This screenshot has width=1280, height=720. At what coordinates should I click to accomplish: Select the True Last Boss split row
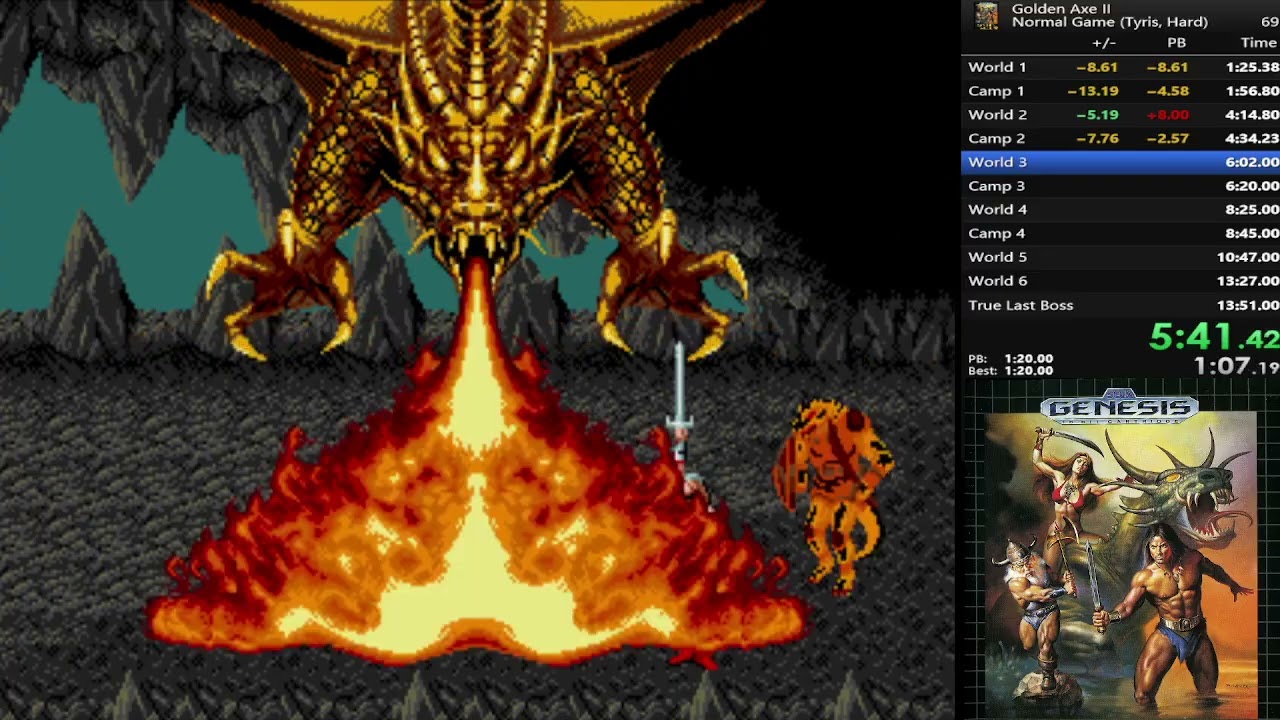1120,305
